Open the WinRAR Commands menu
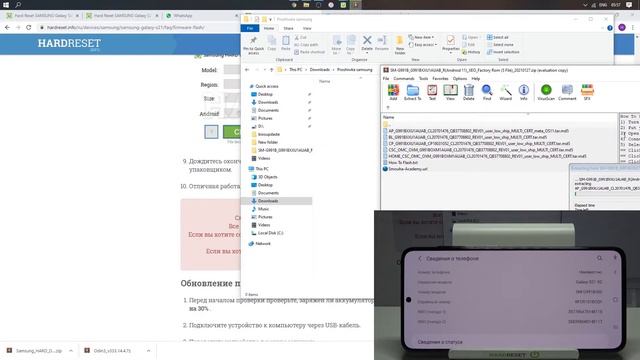The image size is (640, 360). [x=404, y=78]
